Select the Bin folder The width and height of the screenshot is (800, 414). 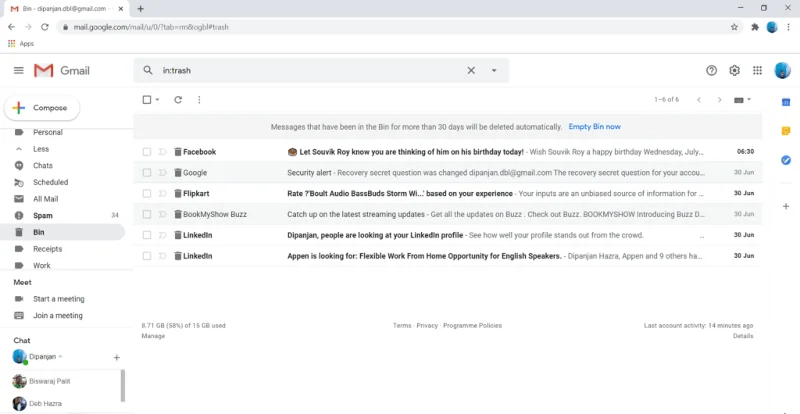[62, 232]
